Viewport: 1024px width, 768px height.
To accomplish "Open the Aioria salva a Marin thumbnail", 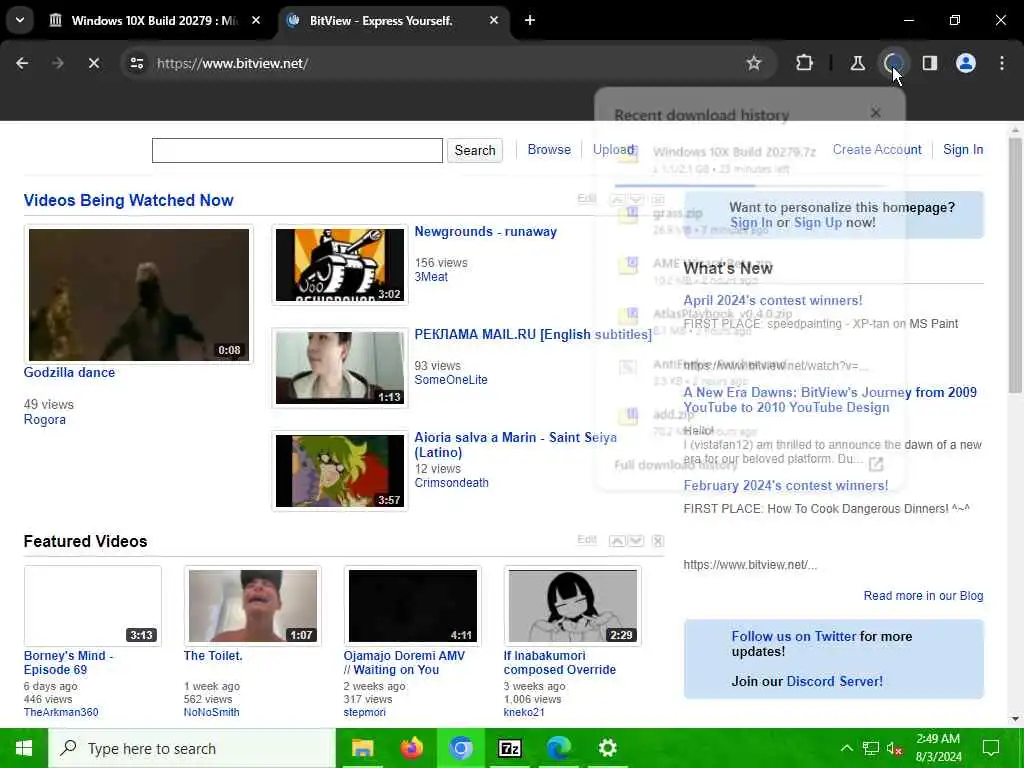I will tap(340, 471).
